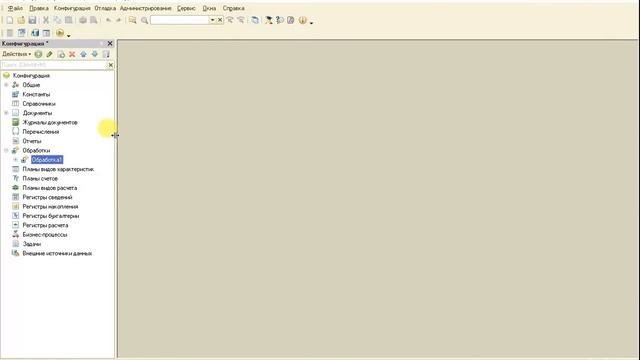640x360 pixels.
Task: Open the Действия dropdown menu
Action: coord(17,54)
